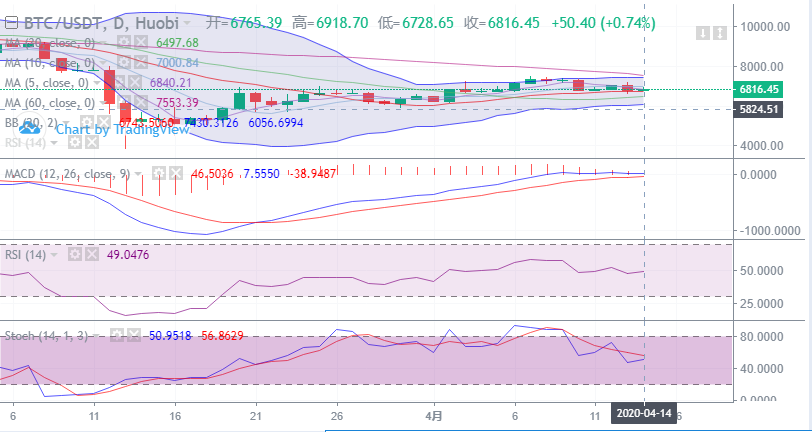
Task: Open gear for RSI (14) in price pane legend
Action: click(x=75, y=142)
